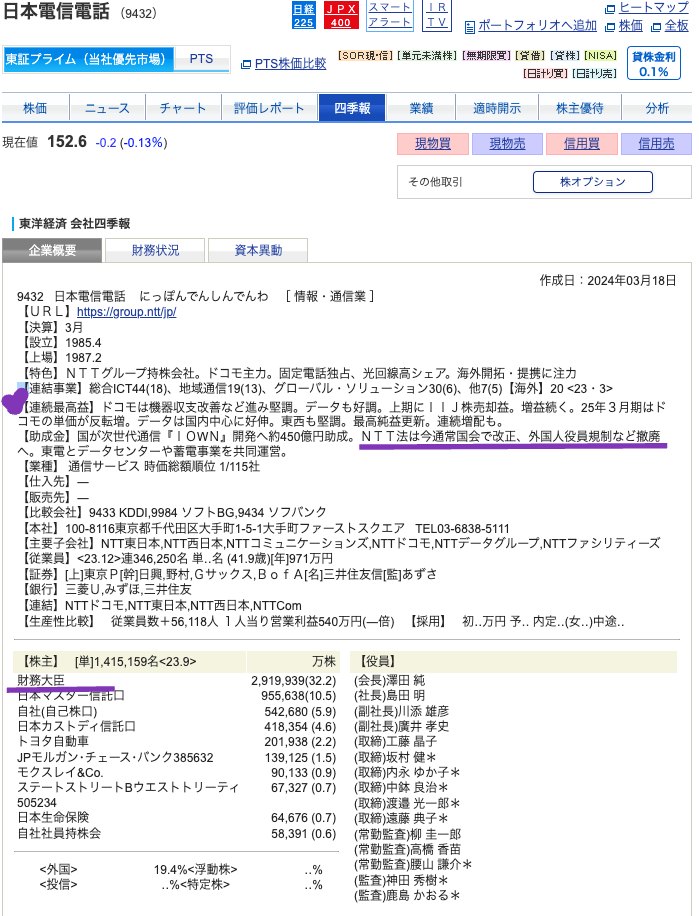This screenshot has height=916, width=699.
Task: Select the 東証プライム market tab
Action: click(88, 59)
